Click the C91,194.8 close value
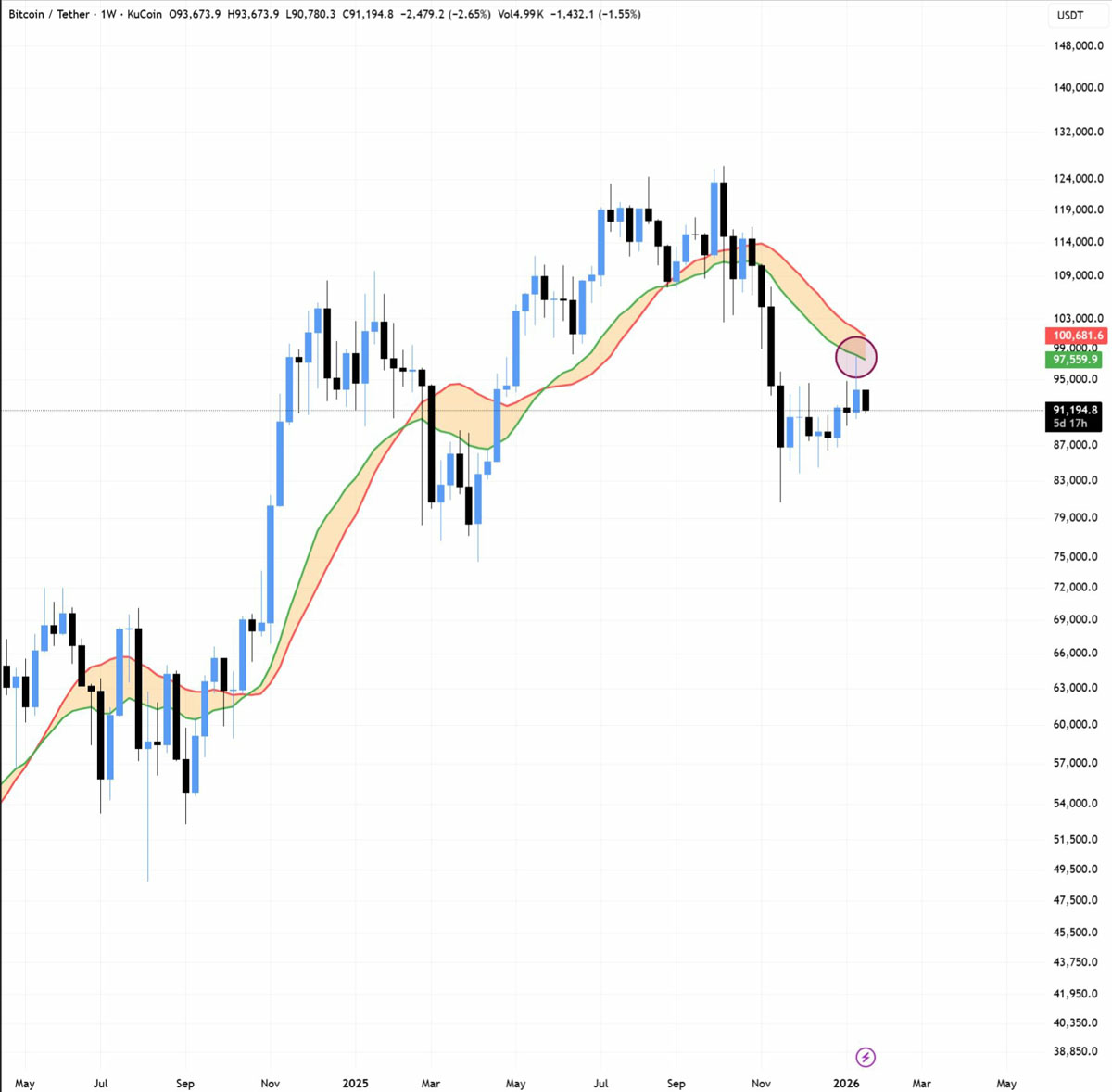 [368, 15]
